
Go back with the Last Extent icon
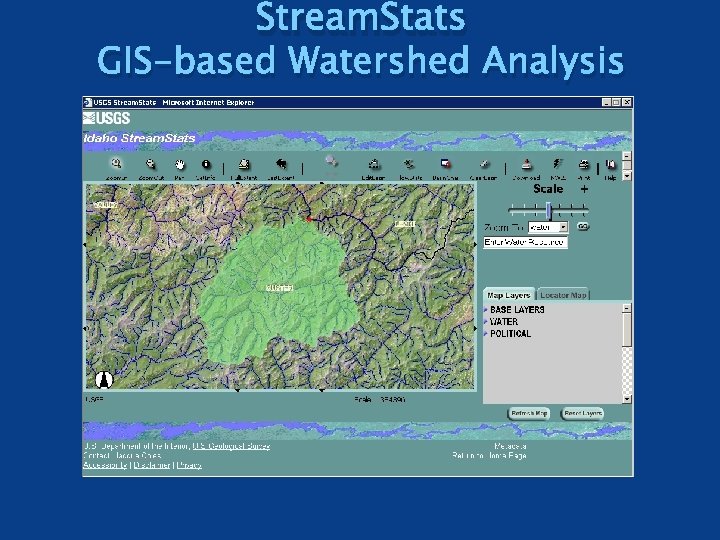coord(281,164)
